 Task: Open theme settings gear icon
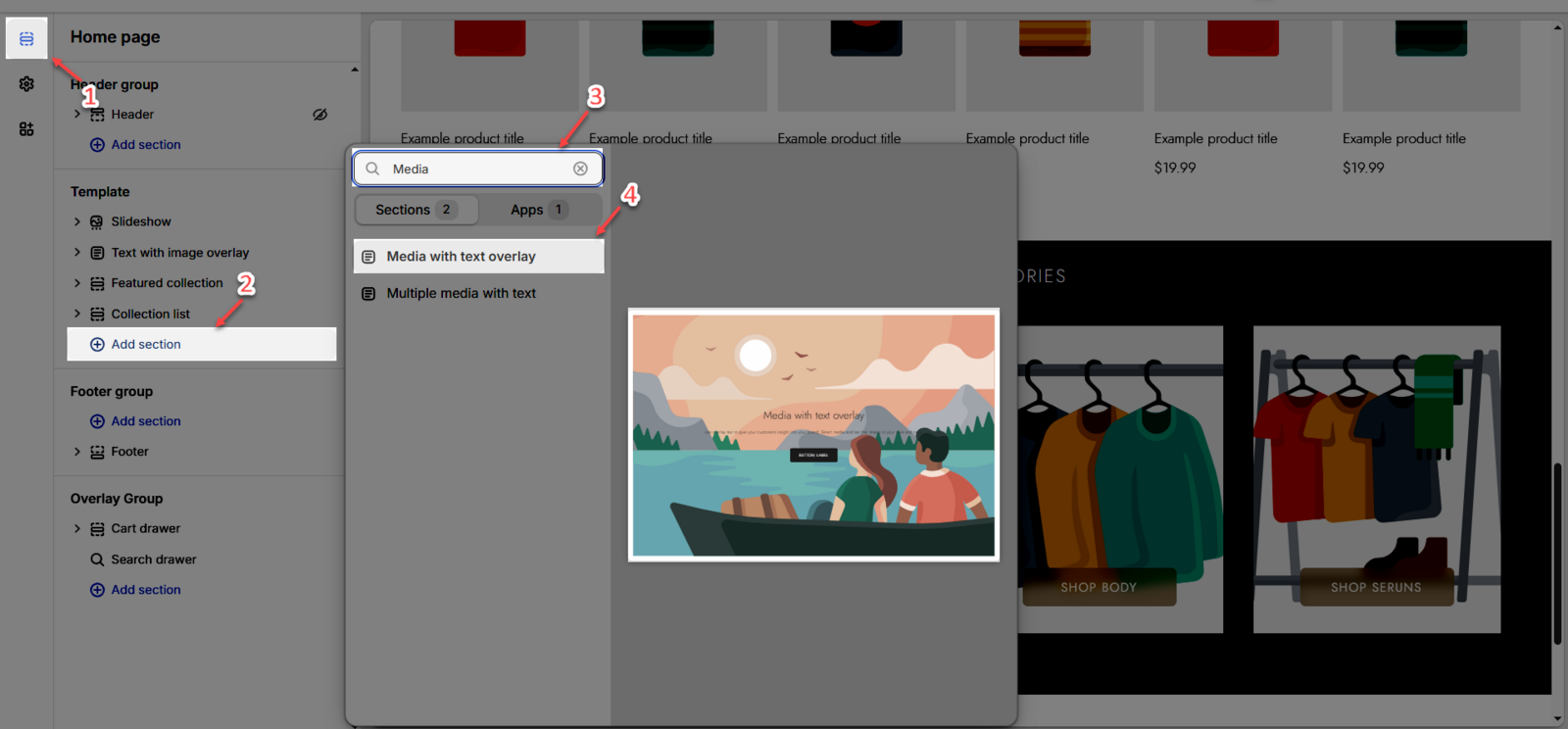[x=26, y=84]
